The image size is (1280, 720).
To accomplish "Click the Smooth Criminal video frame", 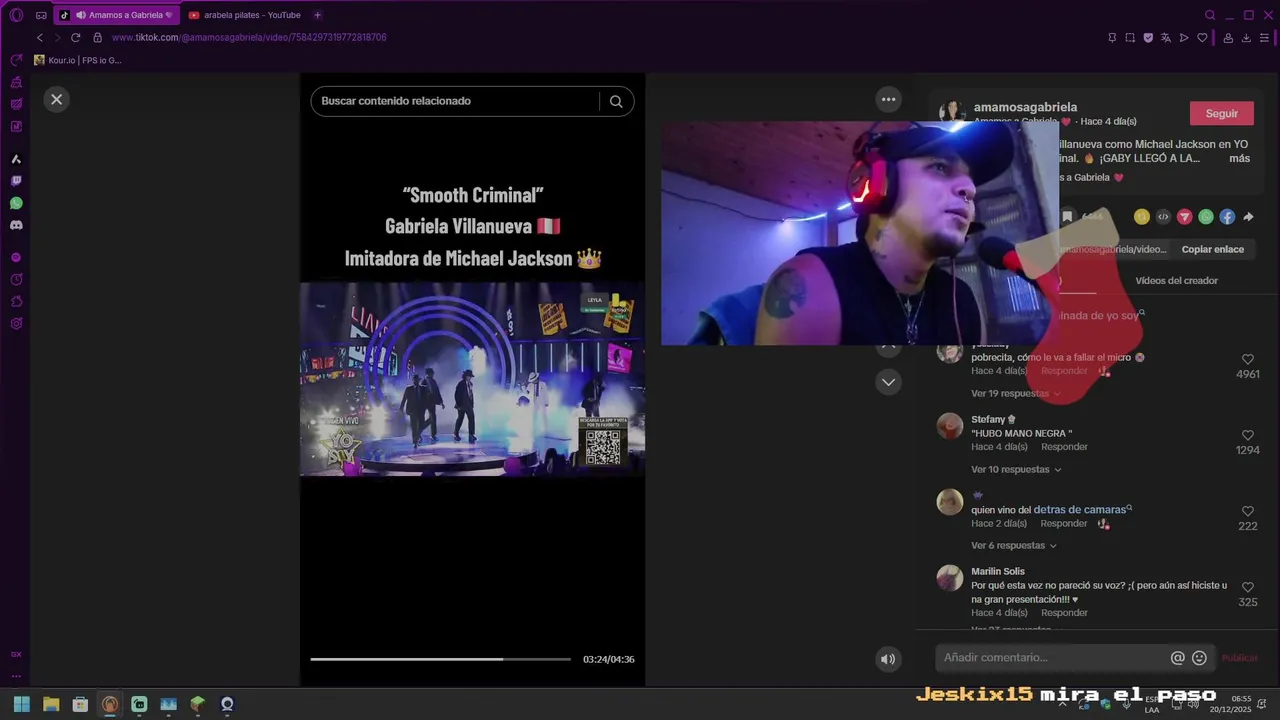I will [x=472, y=379].
